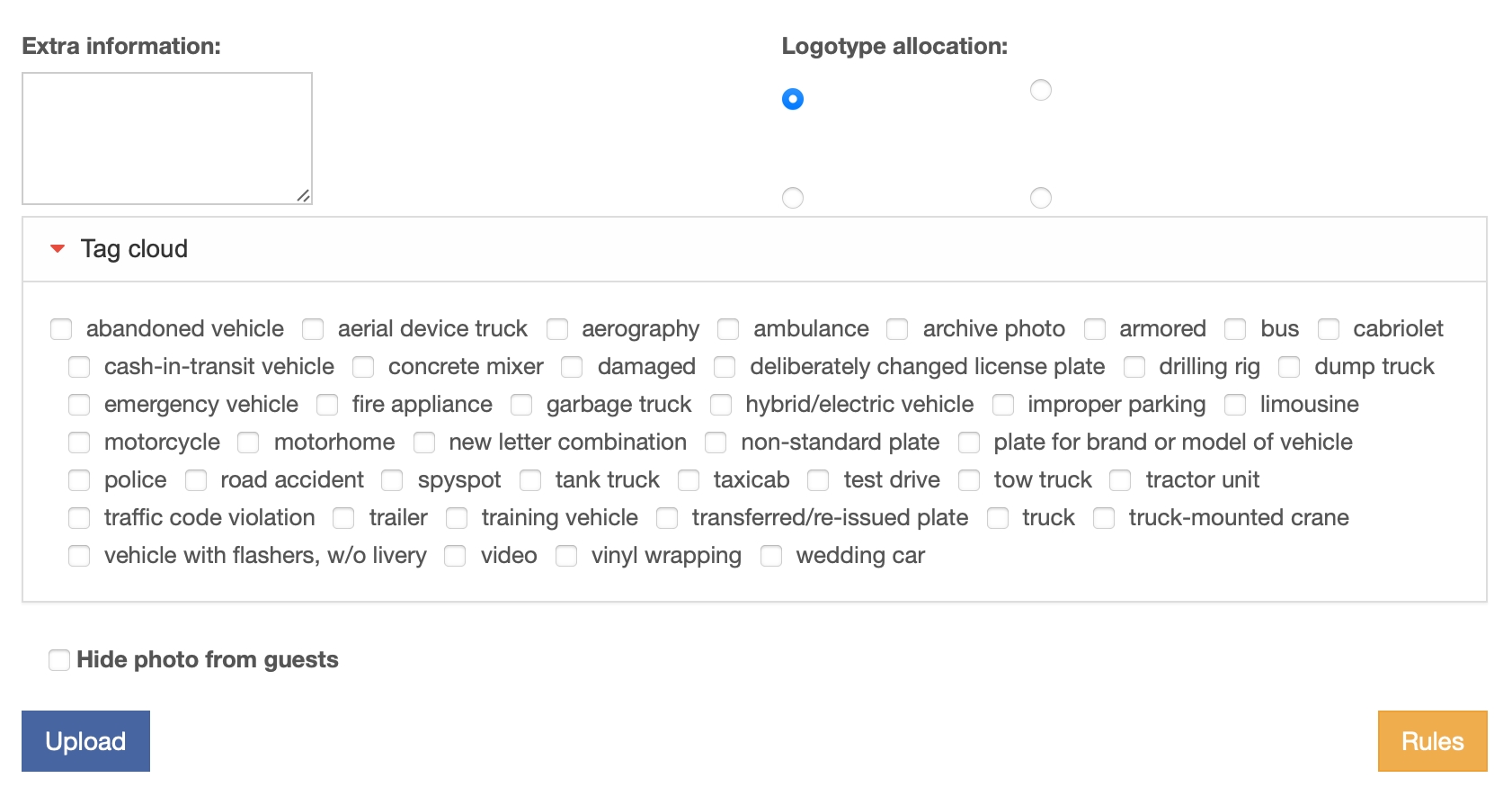Click the Upload button
The image size is (1512, 796).
[85, 741]
